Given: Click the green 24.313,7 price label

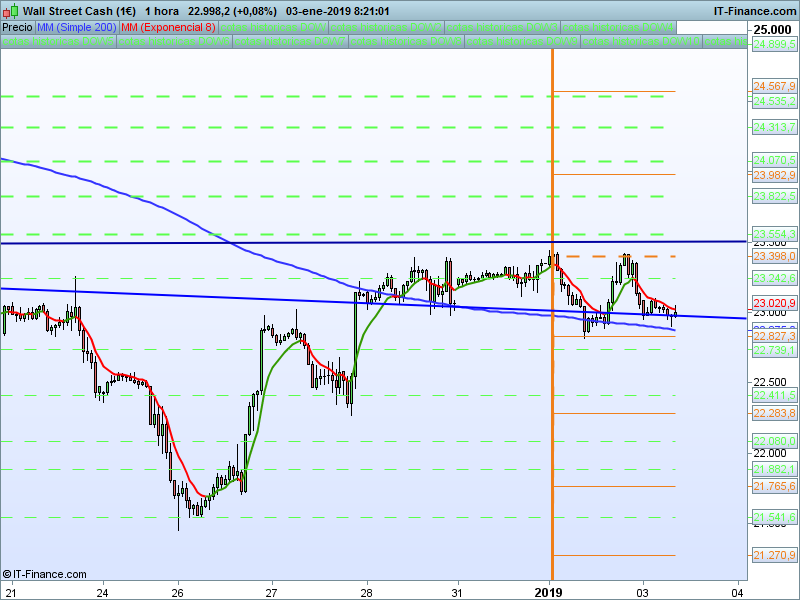Looking at the screenshot, I should point(774,127).
